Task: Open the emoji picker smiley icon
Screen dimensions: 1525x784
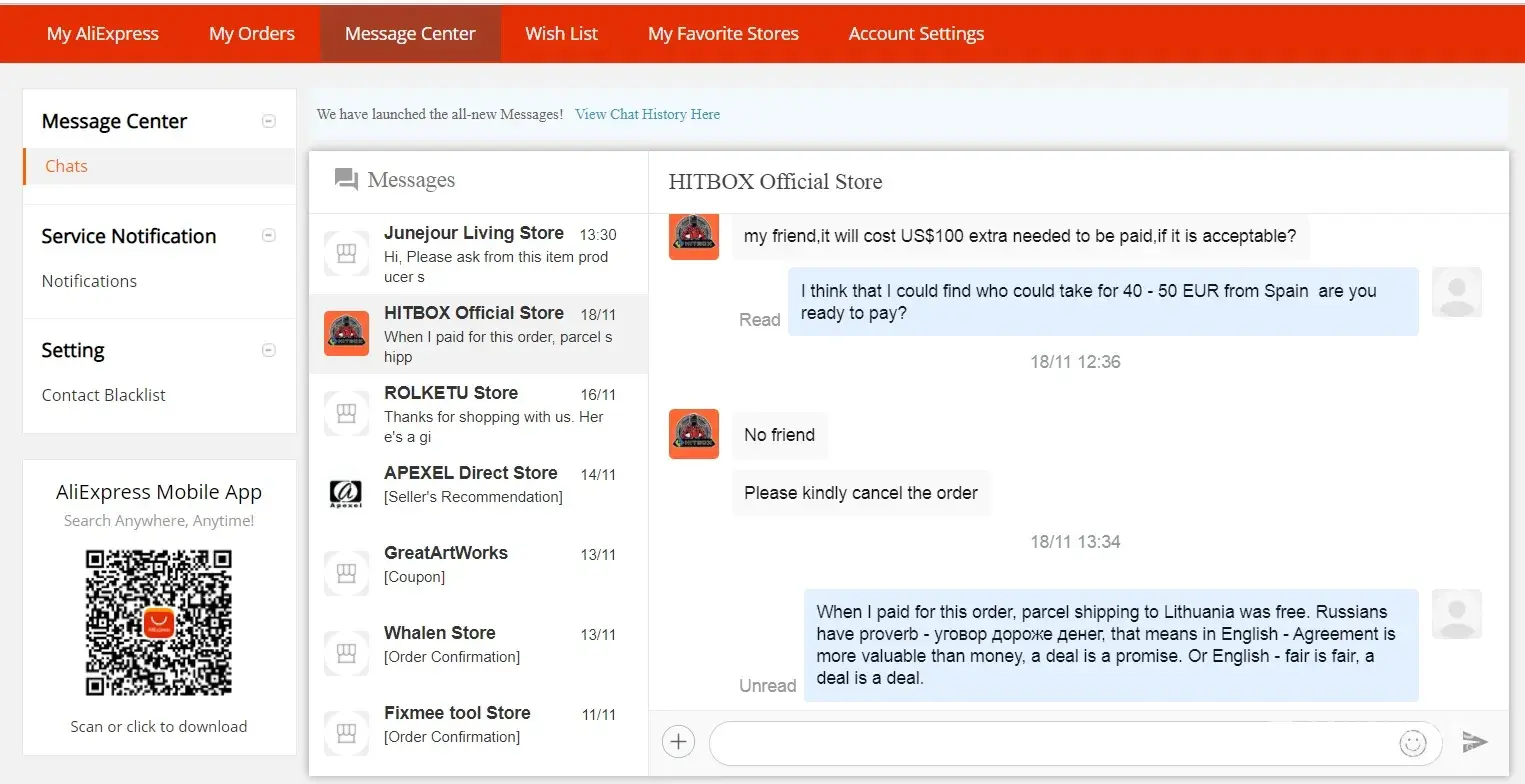Action: [x=1412, y=743]
